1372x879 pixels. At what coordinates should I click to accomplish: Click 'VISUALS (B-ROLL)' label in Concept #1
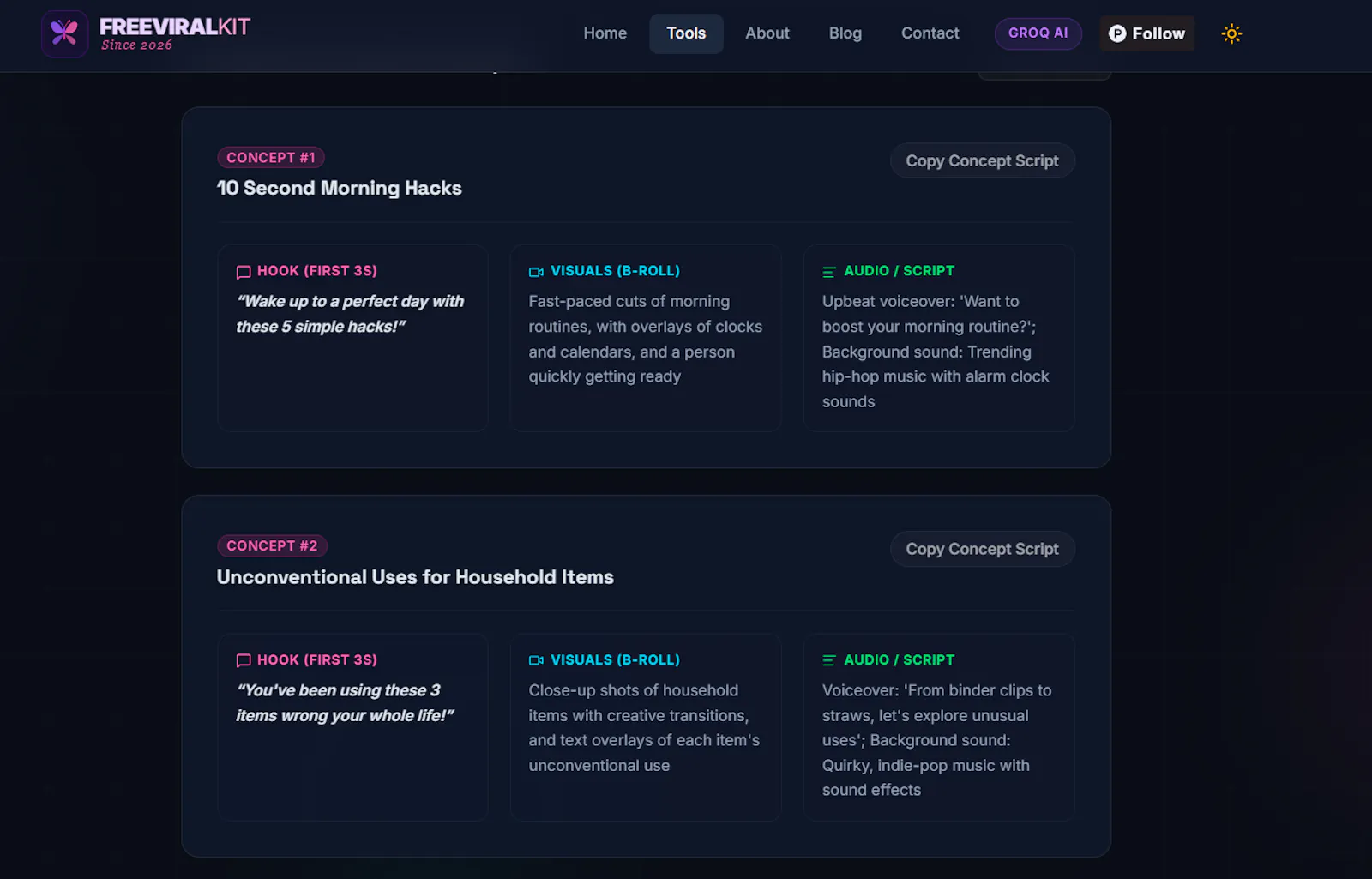615,271
